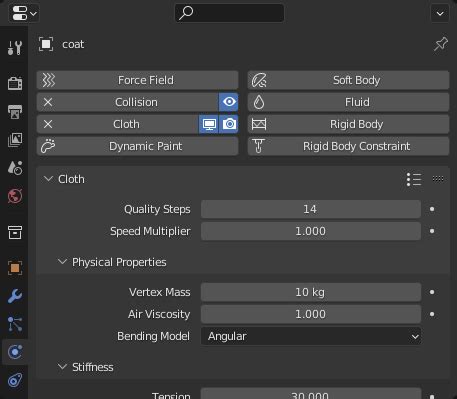Open the Object Constraints tab
This screenshot has height=399, width=457.
15,380
